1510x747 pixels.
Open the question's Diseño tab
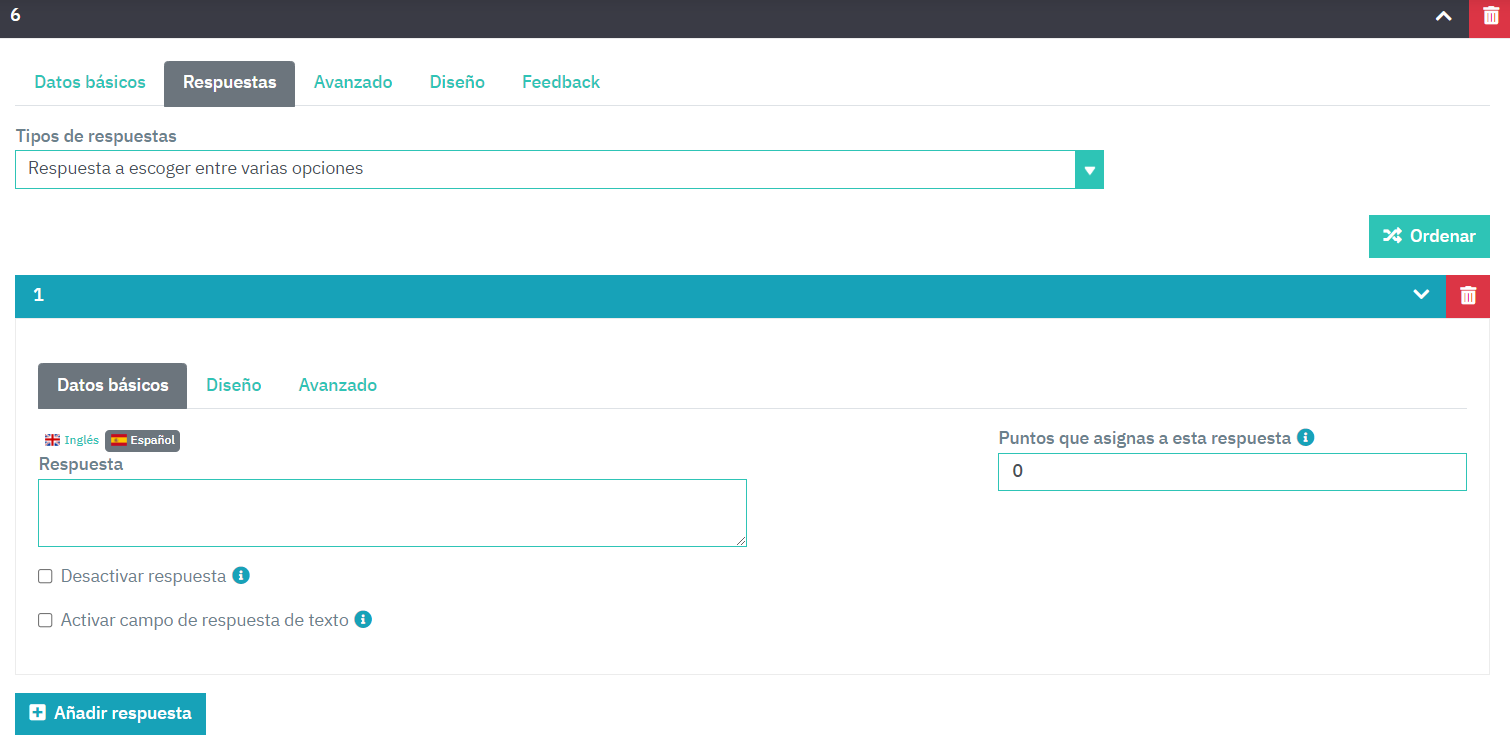tap(457, 83)
